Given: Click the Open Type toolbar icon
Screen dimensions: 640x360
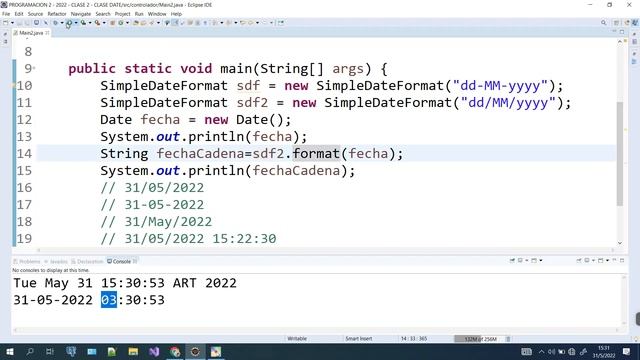Looking at the screenshot, I should pos(136,23).
